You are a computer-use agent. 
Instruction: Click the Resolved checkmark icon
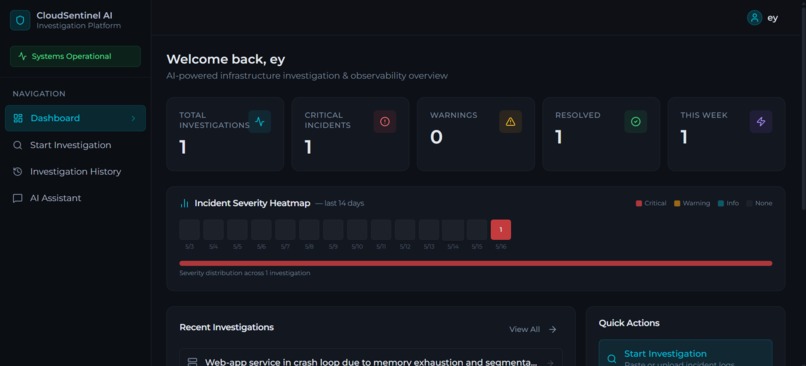(x=636, y=122)
